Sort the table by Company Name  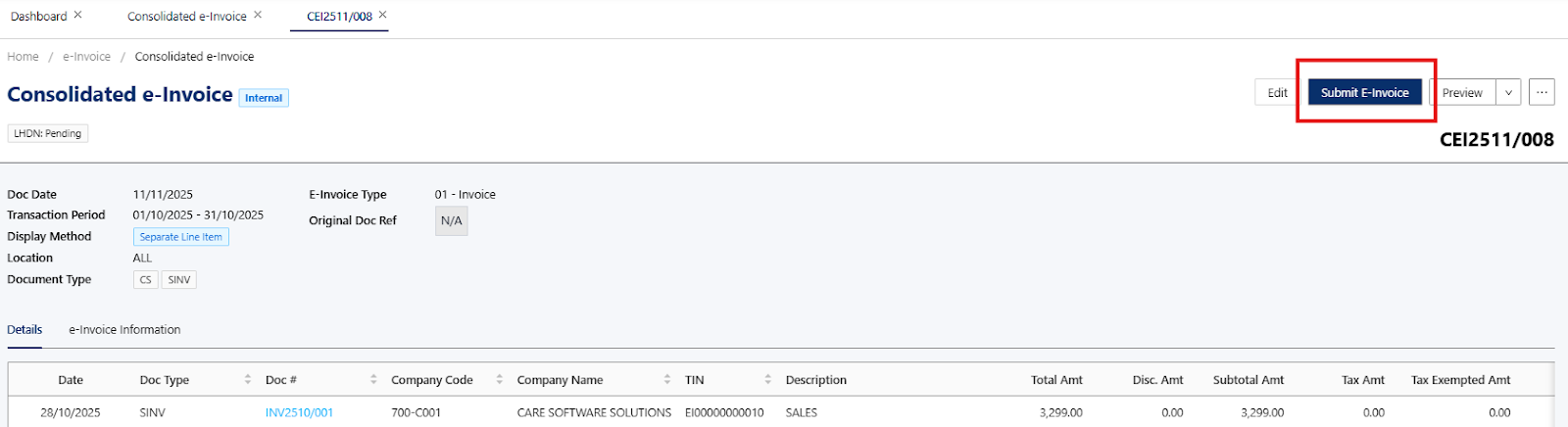click(x=667, y=380)
